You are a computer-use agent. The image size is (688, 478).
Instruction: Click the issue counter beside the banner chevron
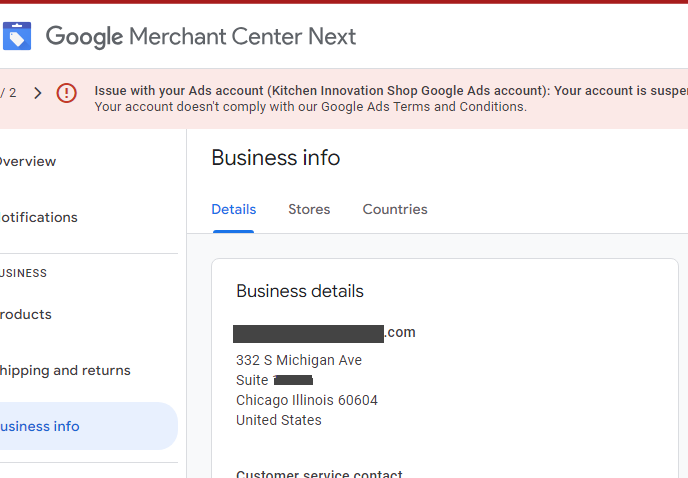point(8,93)
